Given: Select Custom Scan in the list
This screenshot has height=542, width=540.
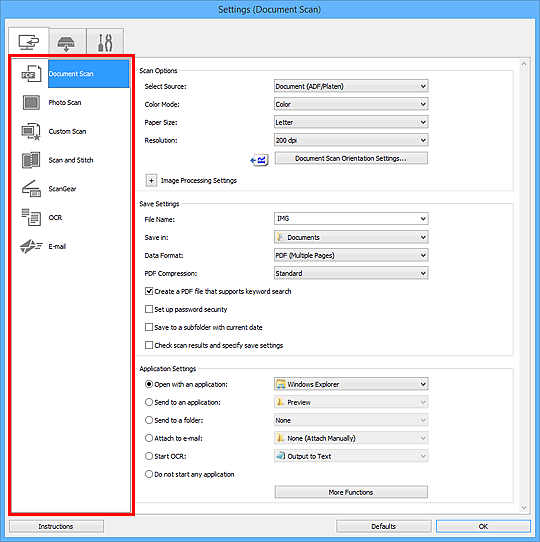Looking at the screenshot, I should coord(67,131).
